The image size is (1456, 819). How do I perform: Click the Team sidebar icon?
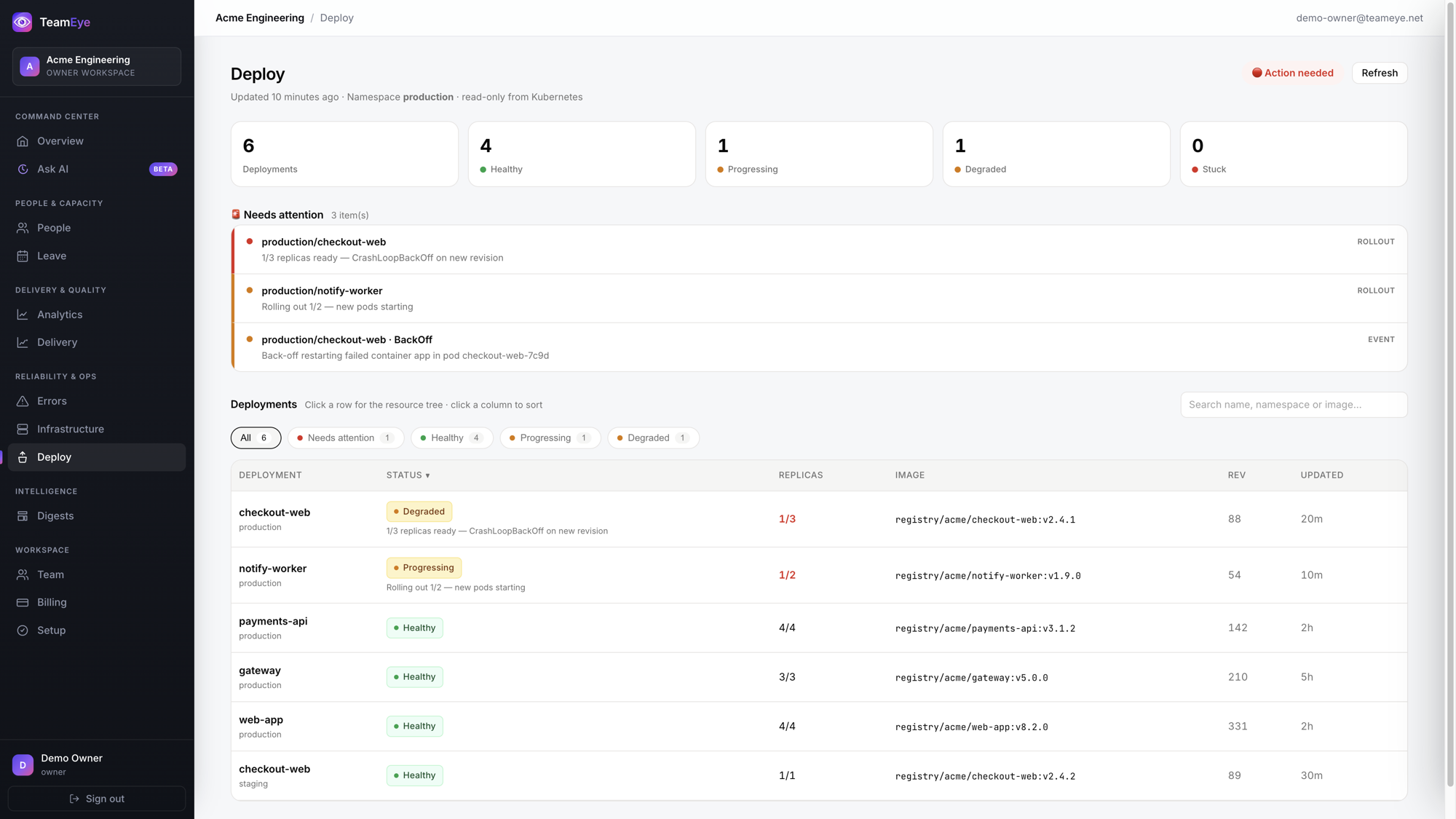coord(23,574)
